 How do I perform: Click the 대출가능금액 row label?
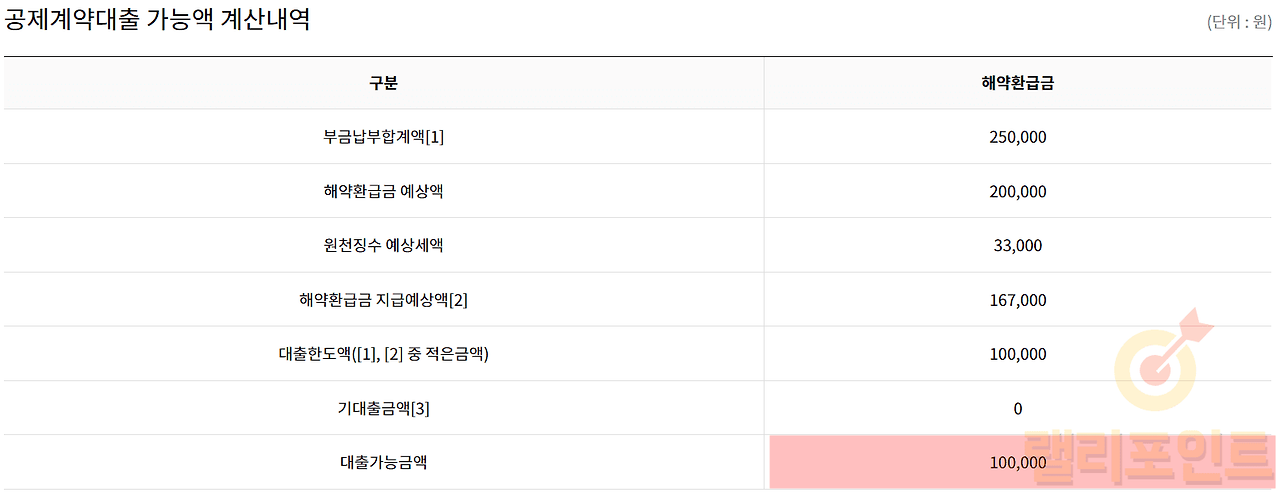pos(384,462)
